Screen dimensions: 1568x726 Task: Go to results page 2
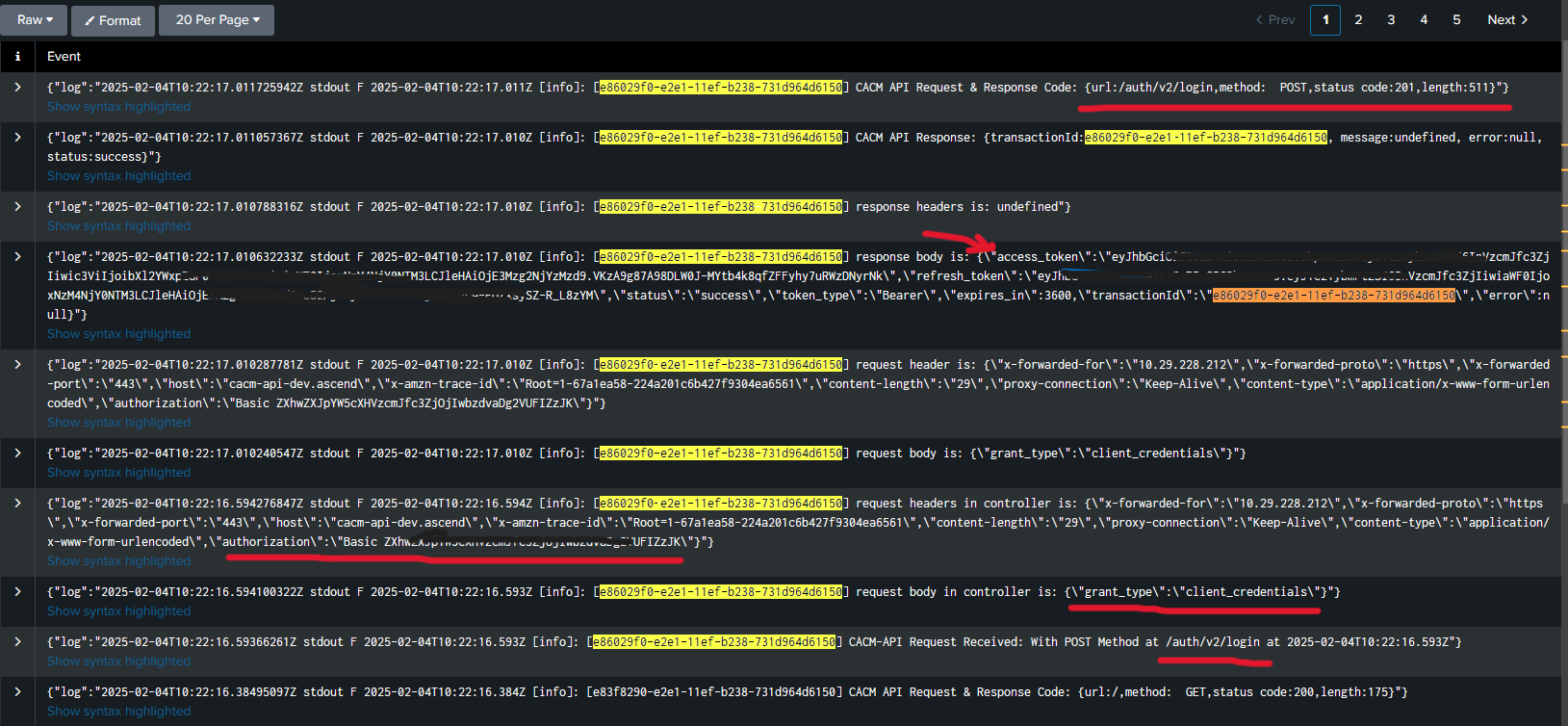(x=1358, y=20)
